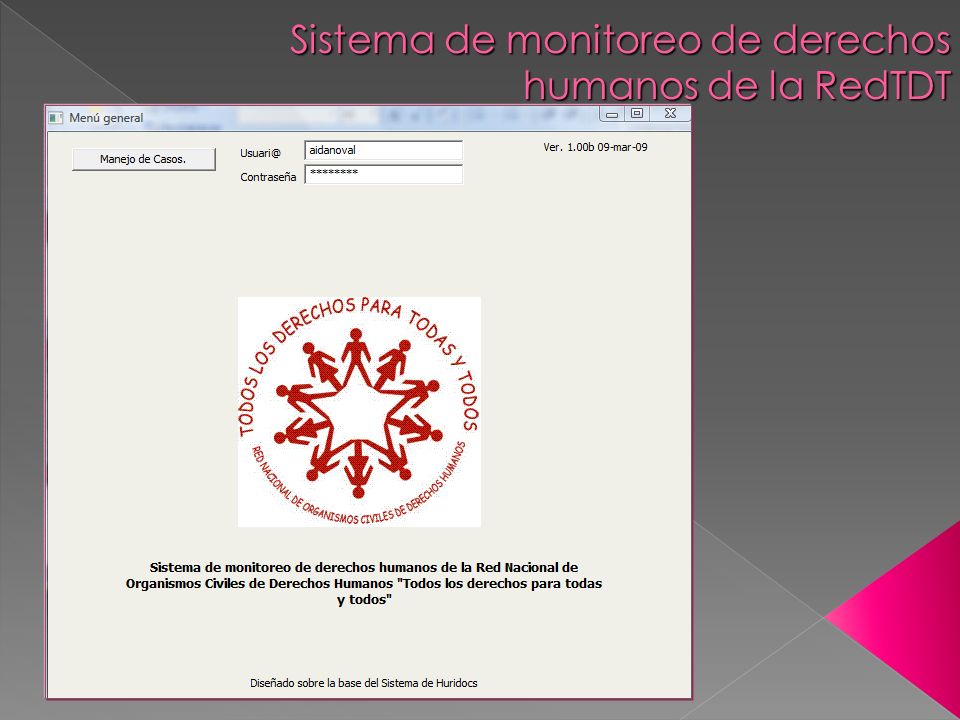Click the 'Menú general' window title text

106,118
